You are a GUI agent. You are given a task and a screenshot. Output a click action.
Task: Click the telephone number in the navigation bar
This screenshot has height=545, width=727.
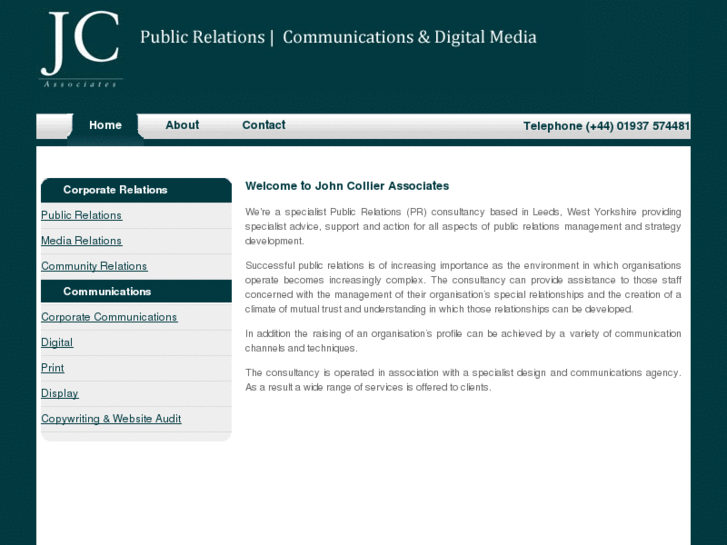tap(606, 126)
